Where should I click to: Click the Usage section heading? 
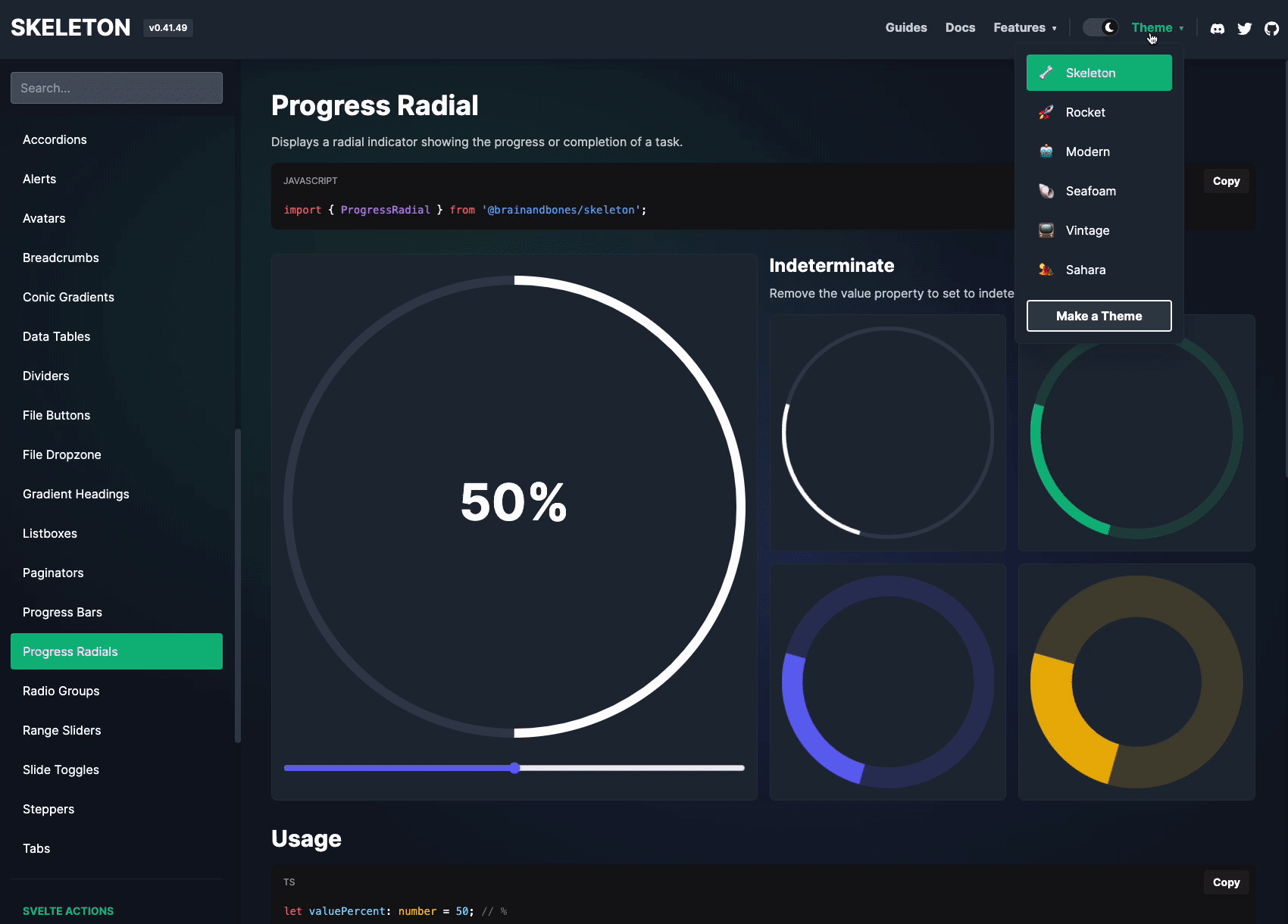(306, 838)
